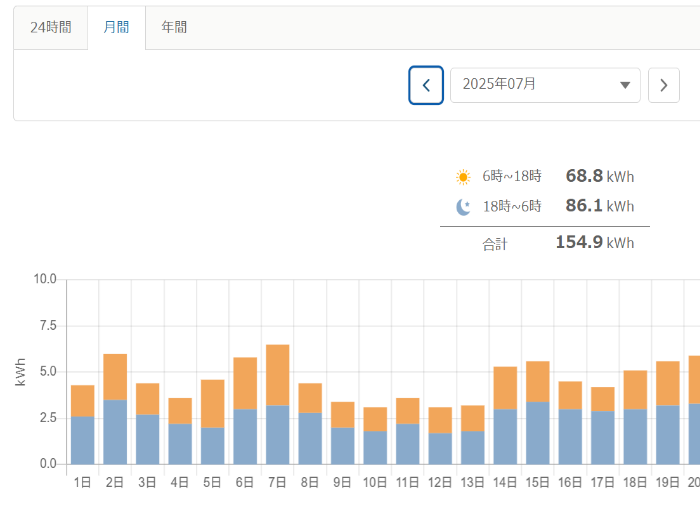Switch to the 24時間 tab

(50, 27)
